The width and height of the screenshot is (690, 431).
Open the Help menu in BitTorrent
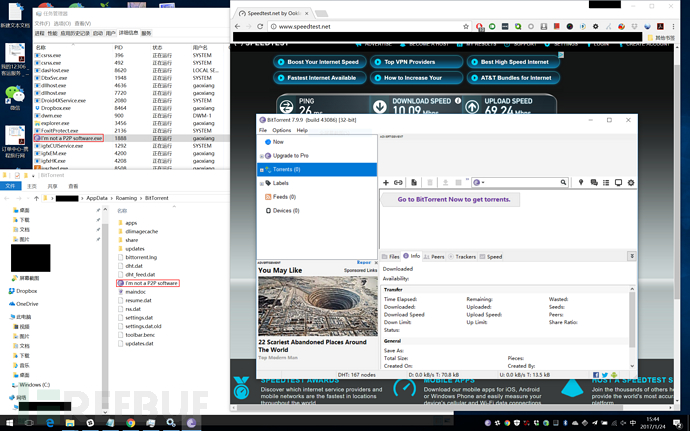302,130
